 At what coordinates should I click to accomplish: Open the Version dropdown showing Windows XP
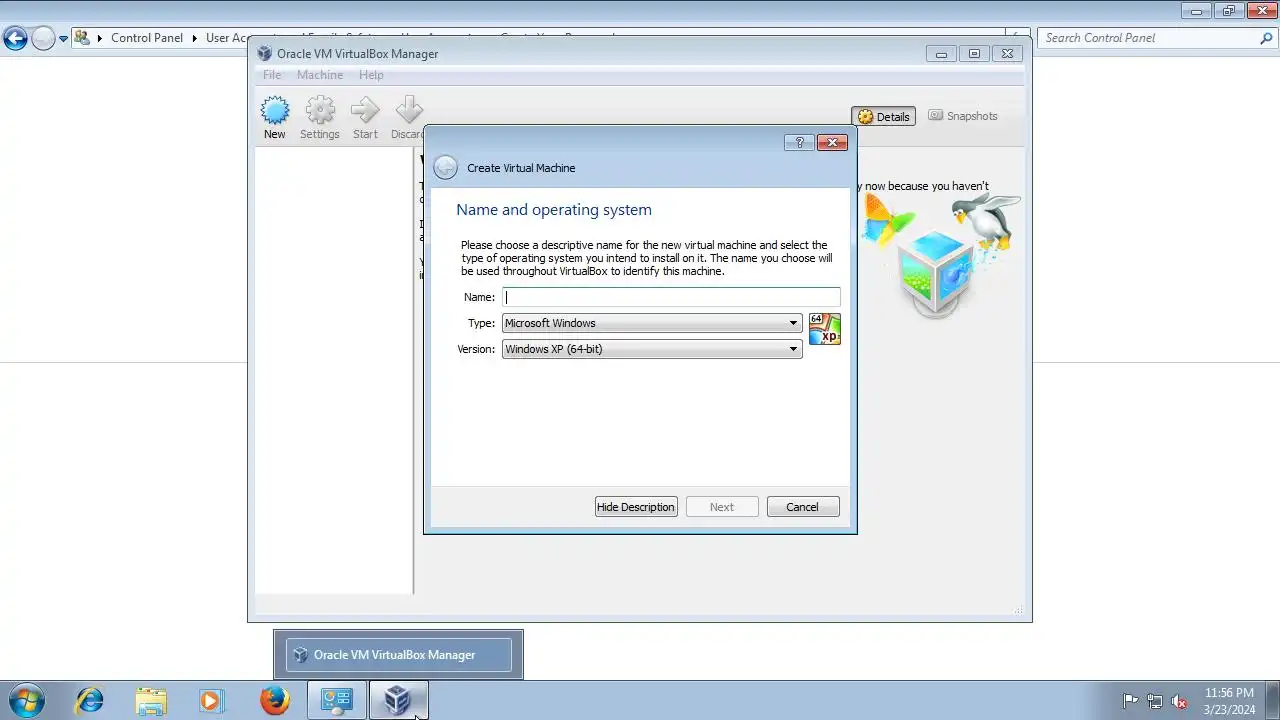pyautogui.click(x=652, y=349)
